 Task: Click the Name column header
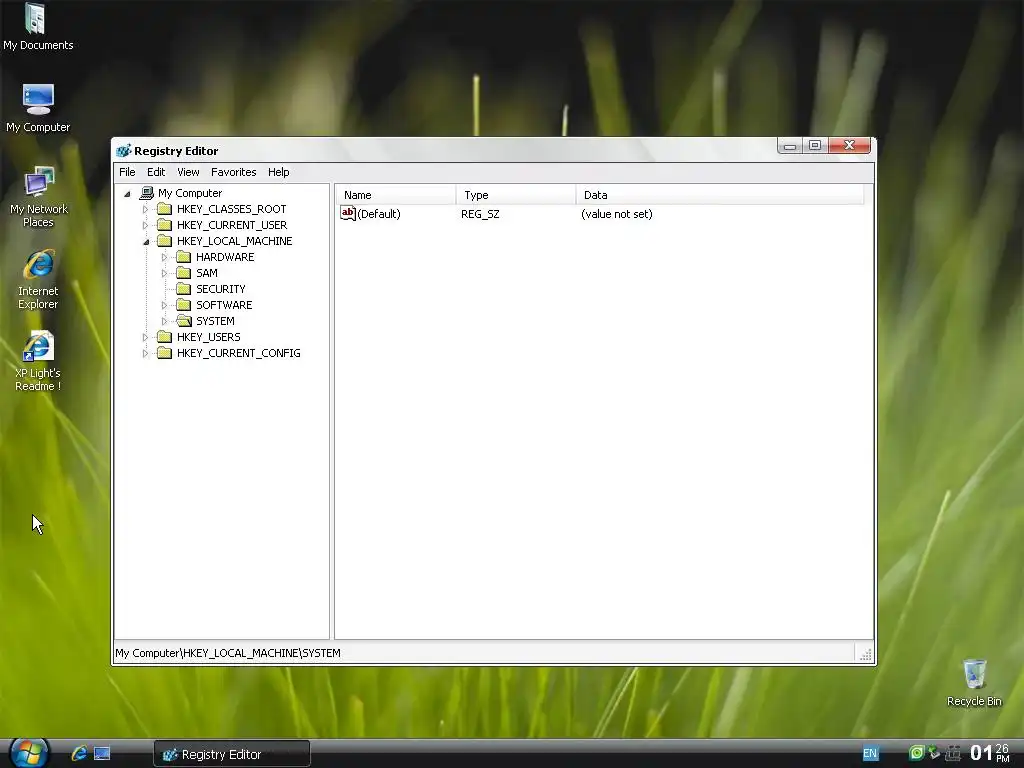[396, 195]
